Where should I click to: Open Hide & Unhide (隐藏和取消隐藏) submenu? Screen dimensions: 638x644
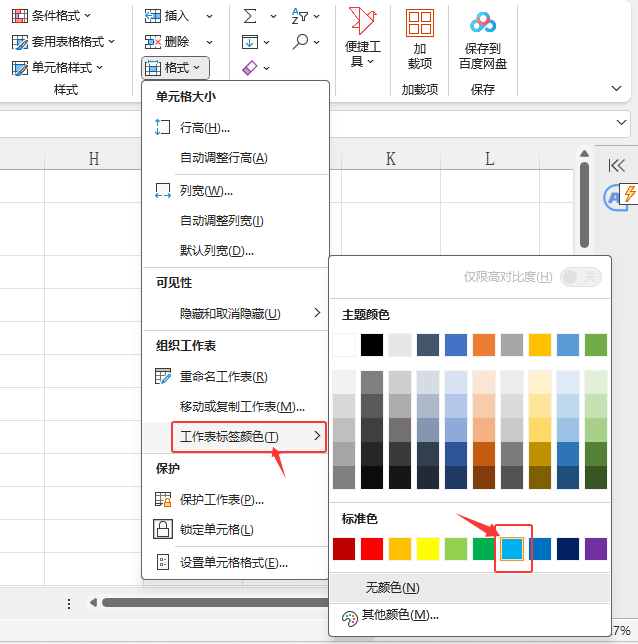point(236,314)
